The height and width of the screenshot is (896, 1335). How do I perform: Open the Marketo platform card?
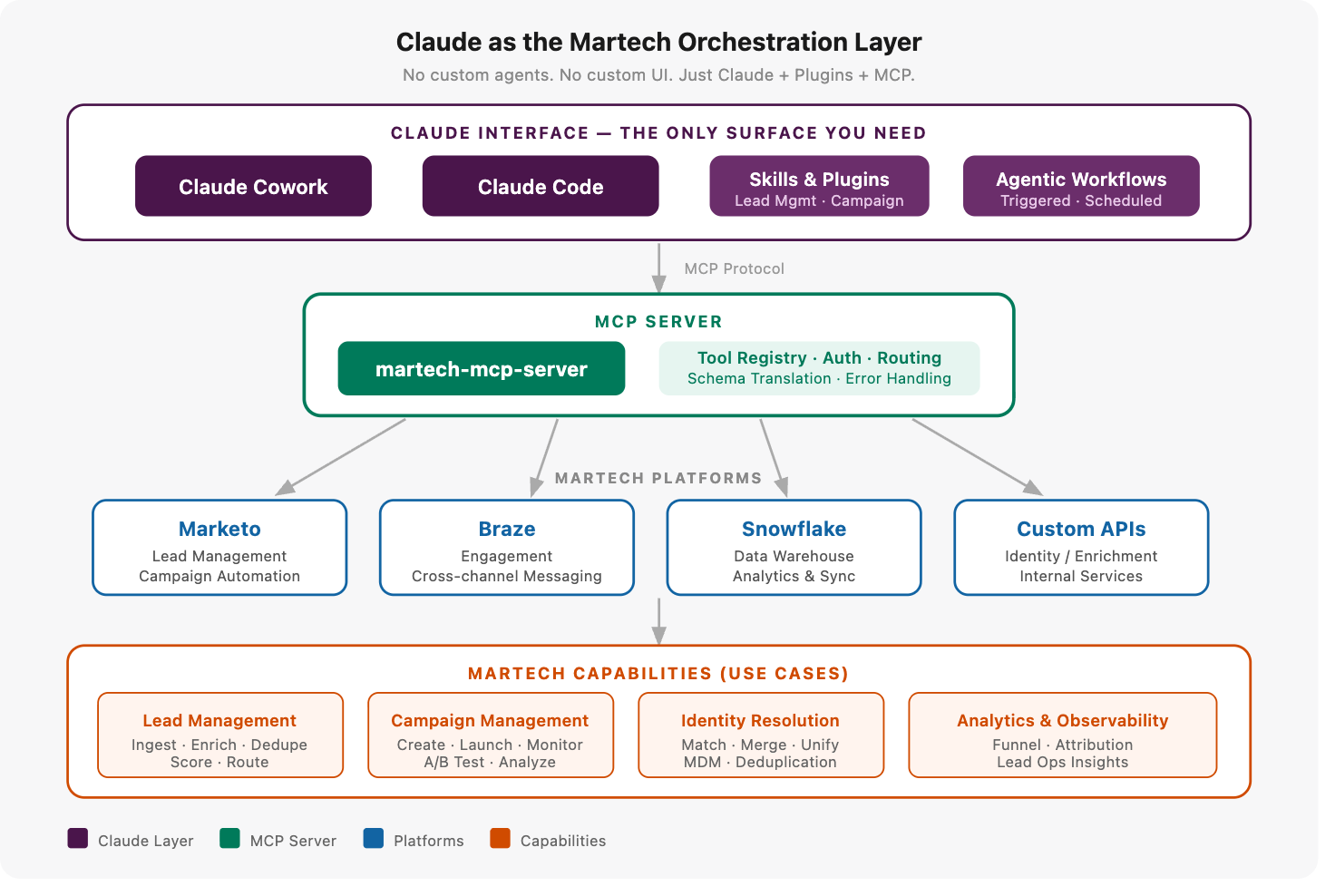(219, 548)
